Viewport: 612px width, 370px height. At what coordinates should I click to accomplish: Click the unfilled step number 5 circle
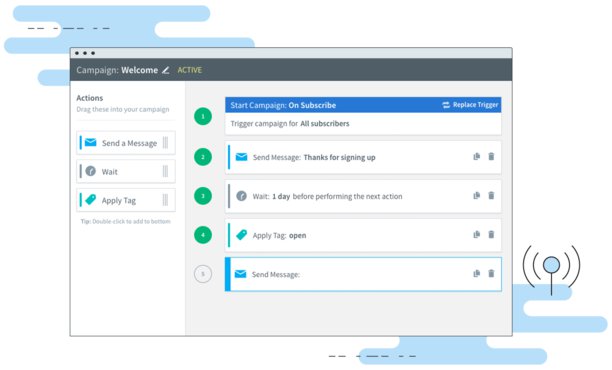[x=203, y=274]
